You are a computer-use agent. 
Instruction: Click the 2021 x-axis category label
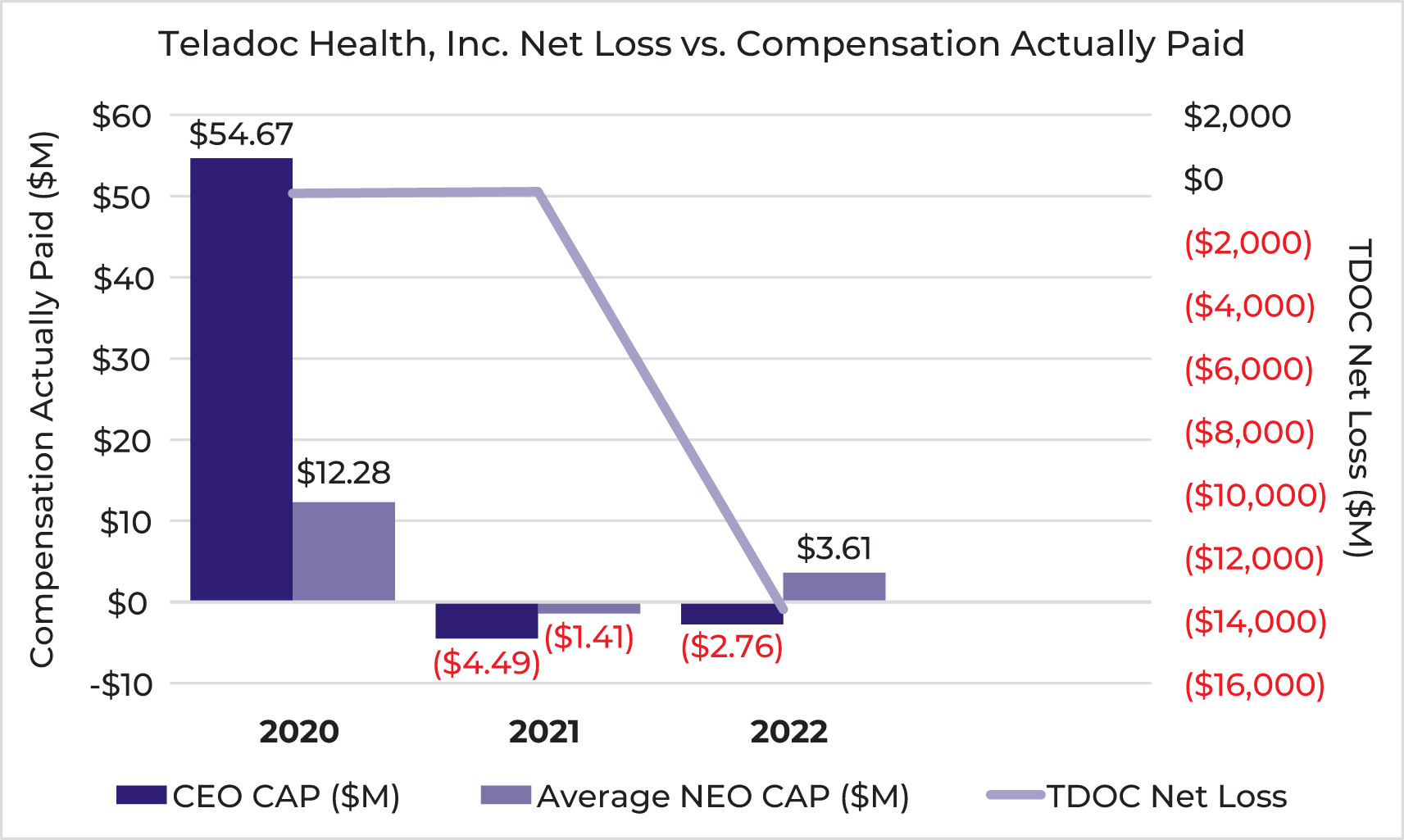544,732
